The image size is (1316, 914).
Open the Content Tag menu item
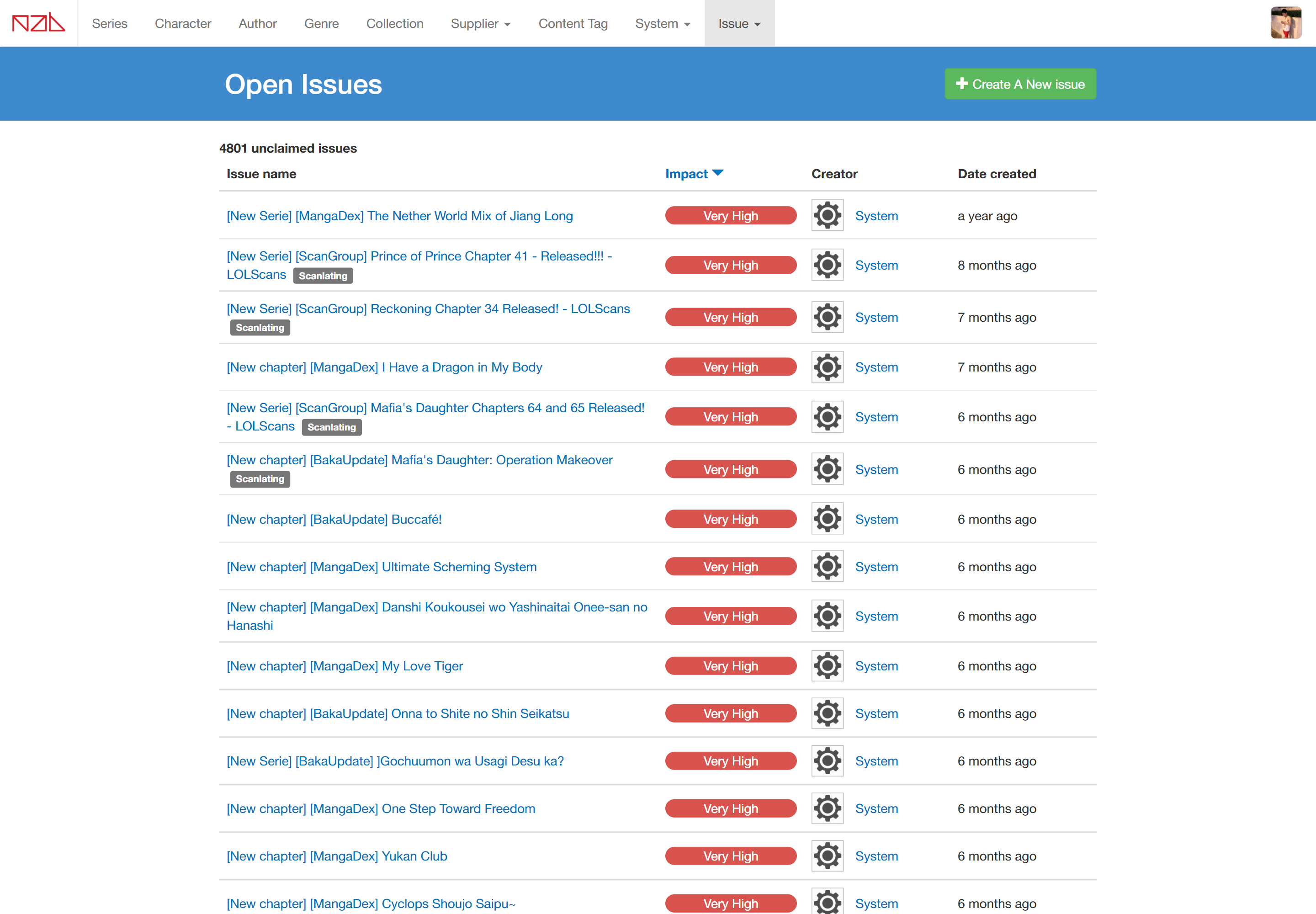click(573, 23)
